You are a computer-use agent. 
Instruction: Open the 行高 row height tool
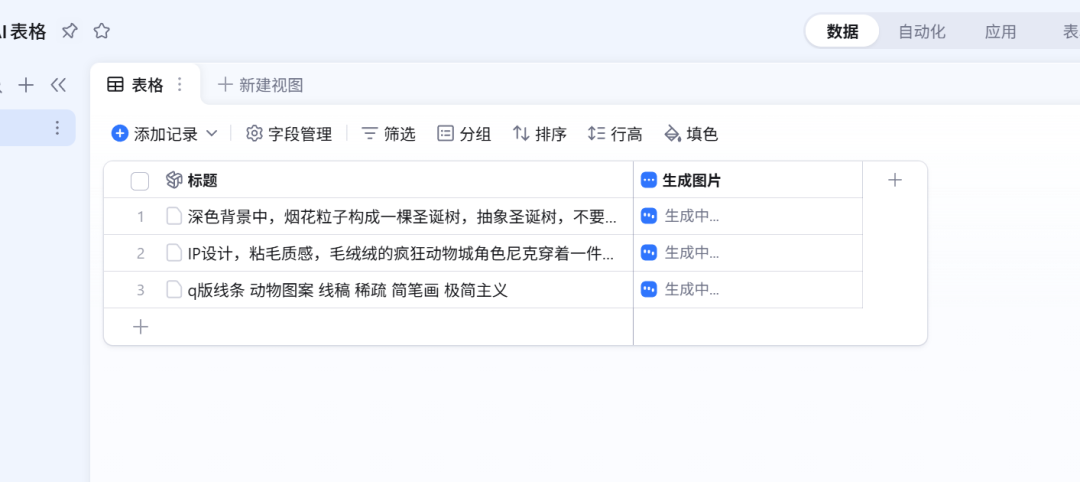point(615,134)
